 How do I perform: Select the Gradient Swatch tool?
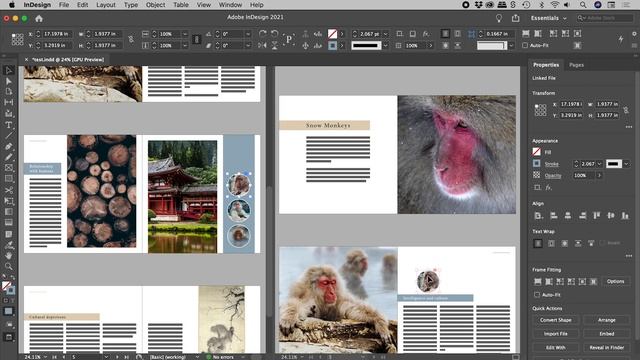pos(9,212)
